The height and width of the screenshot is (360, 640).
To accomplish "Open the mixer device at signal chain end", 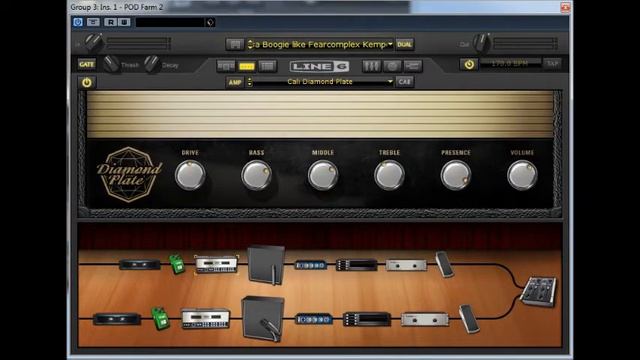I will [x=539, y=291].
